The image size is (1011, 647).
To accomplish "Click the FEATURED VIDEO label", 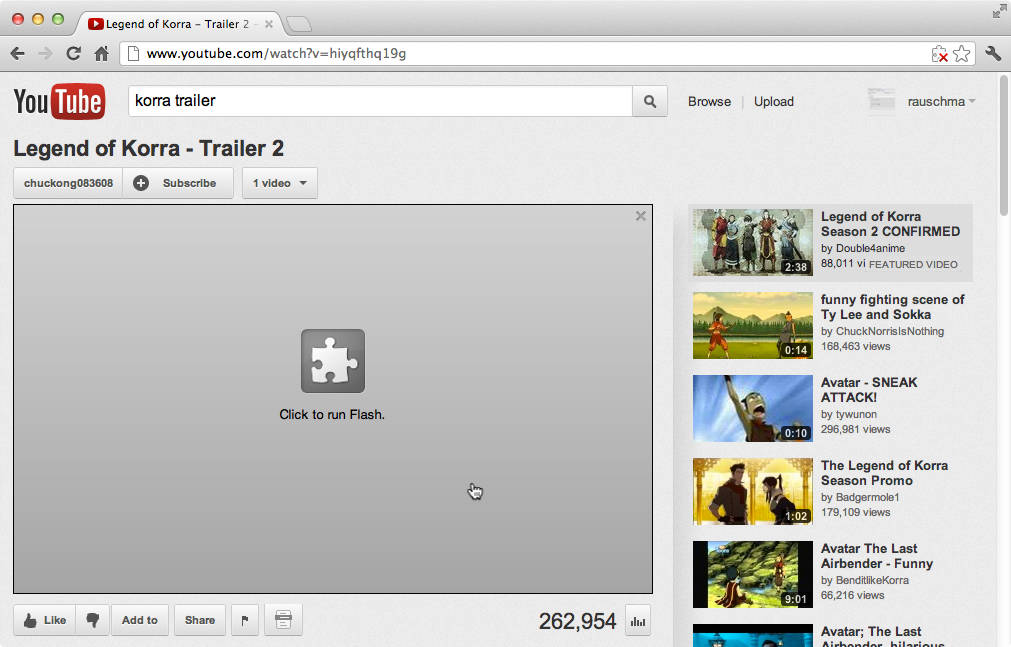I will click(913, 264).
